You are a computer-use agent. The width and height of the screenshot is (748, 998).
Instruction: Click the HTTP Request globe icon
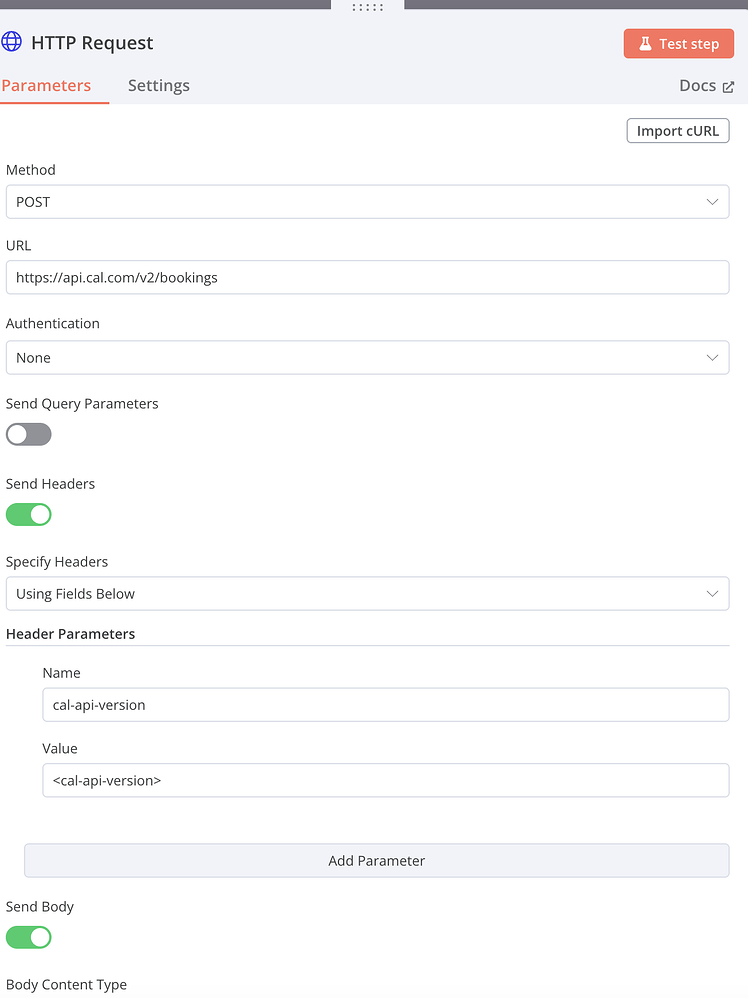pyautogui.click(x=12, y=42)
